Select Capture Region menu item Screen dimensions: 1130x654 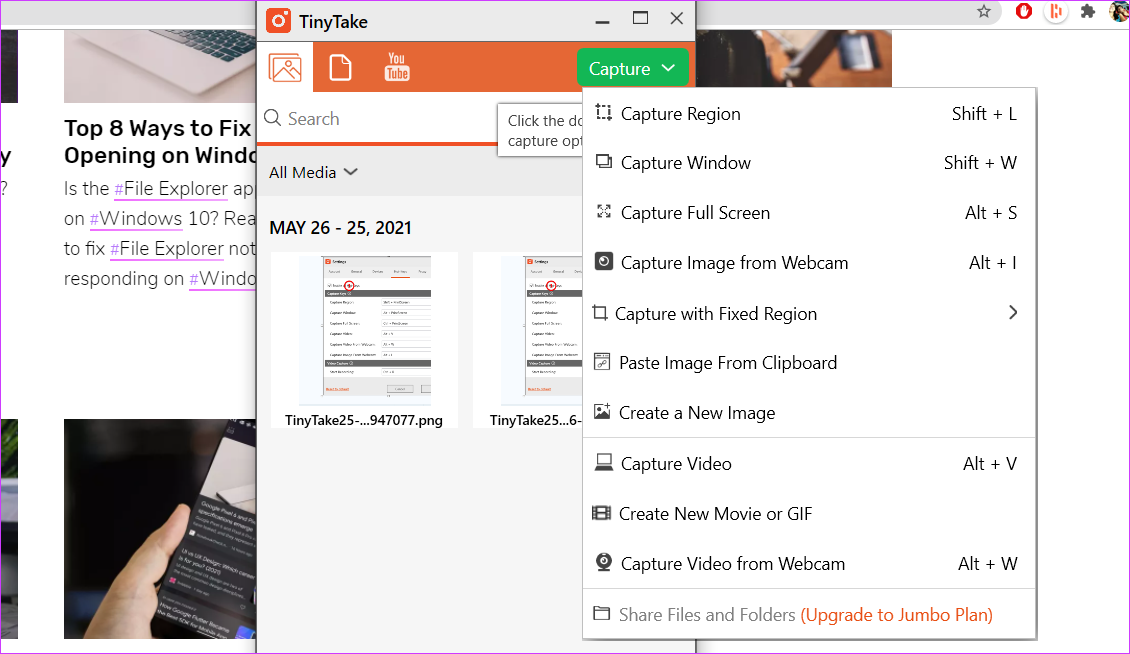[809, 113]
